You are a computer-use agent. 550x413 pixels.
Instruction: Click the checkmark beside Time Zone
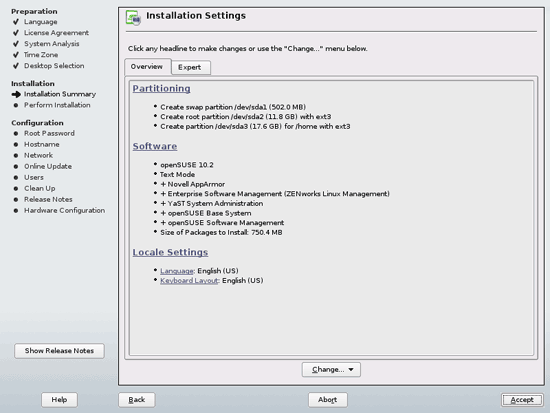point(16,55)
